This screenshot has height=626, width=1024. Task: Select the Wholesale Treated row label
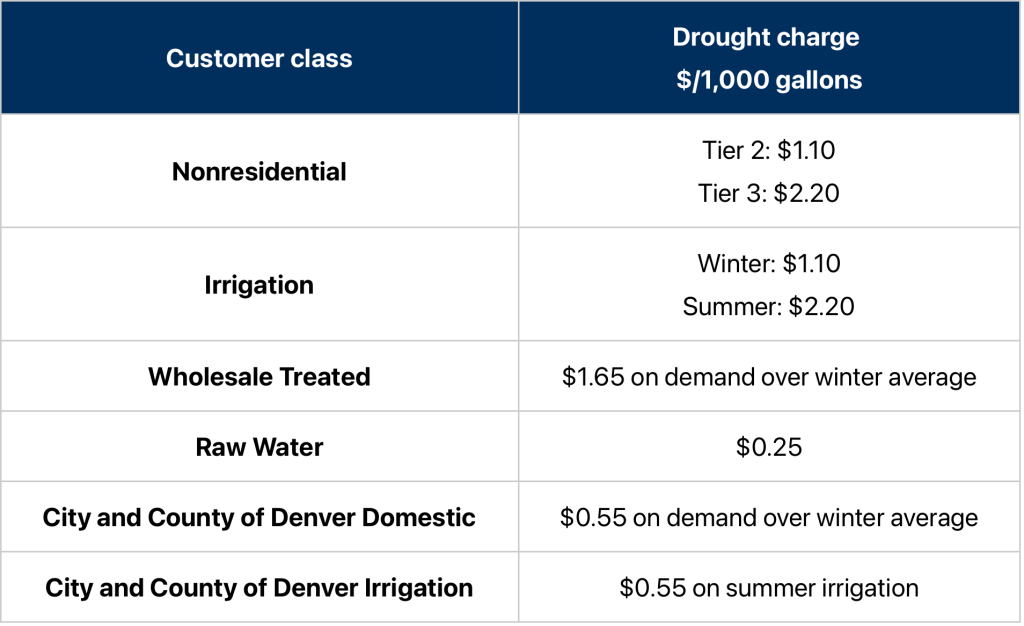point(259,377)
